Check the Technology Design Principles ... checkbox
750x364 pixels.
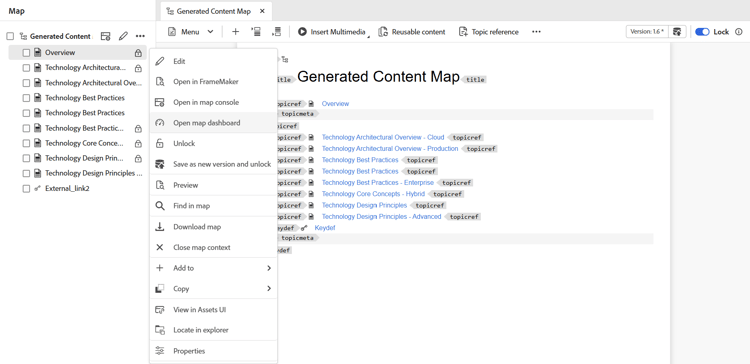tap(26, 173)
